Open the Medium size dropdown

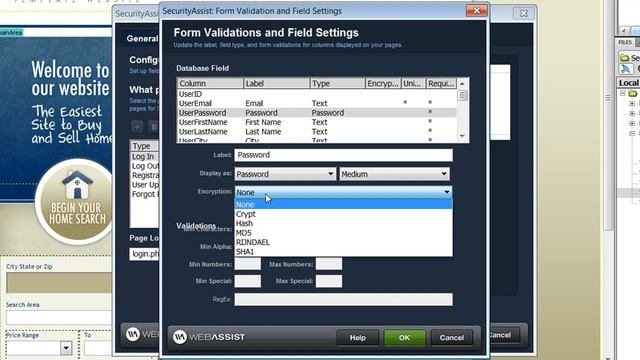tap(394, 174)
